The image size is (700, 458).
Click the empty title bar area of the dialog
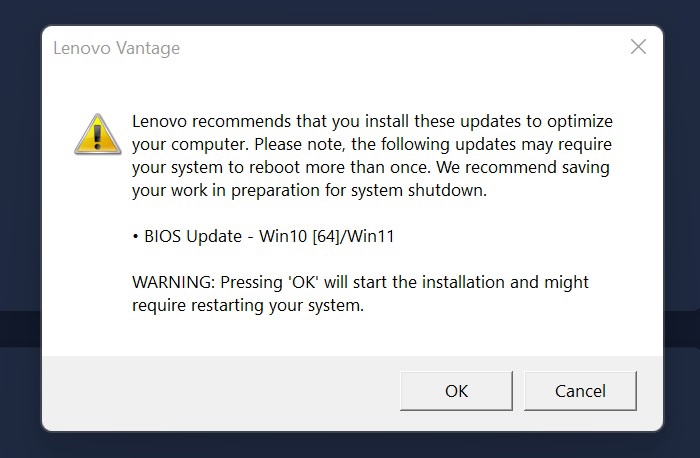(400, 48)
